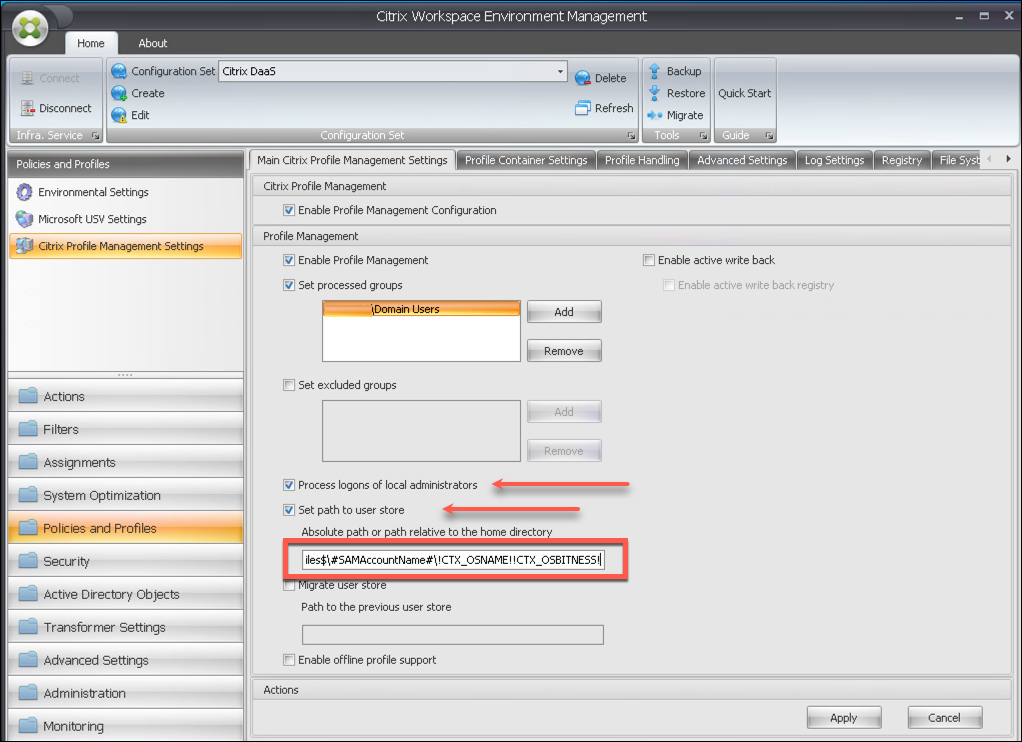Click Add button for processed groups
Image resolution: width=1022 pixels, height=742 pixels.
tap(564, 312)
